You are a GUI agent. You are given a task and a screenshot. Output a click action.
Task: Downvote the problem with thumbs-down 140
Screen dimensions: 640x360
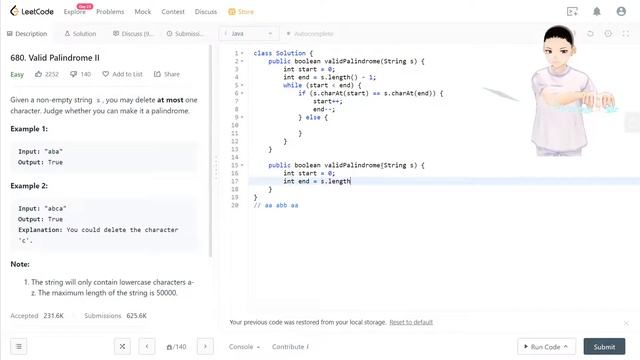point(73,74)
